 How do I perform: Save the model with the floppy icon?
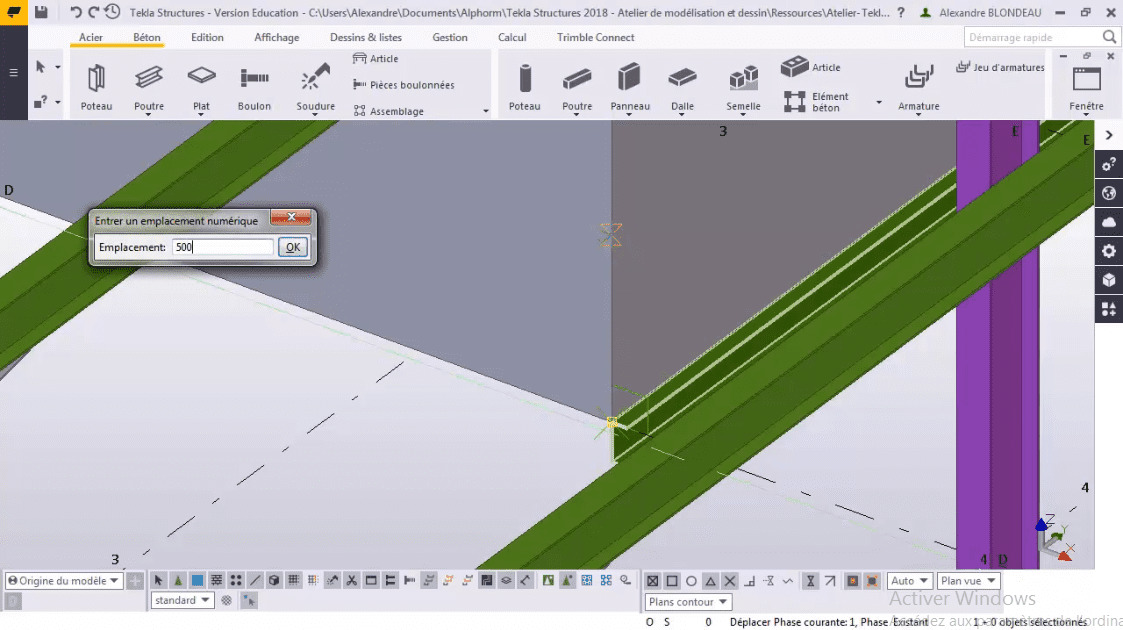click(41, 12)
